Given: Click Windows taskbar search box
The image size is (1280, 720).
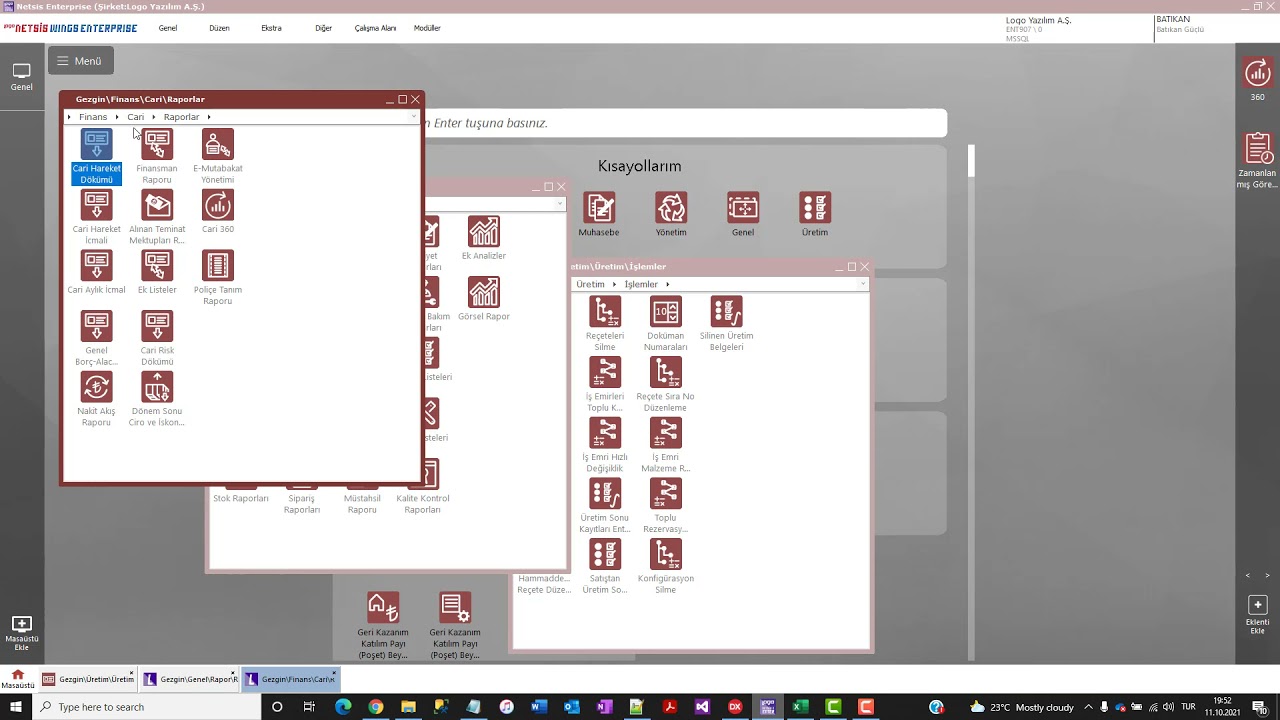Looking at the screenshot, I should click(x=147, y=707).
